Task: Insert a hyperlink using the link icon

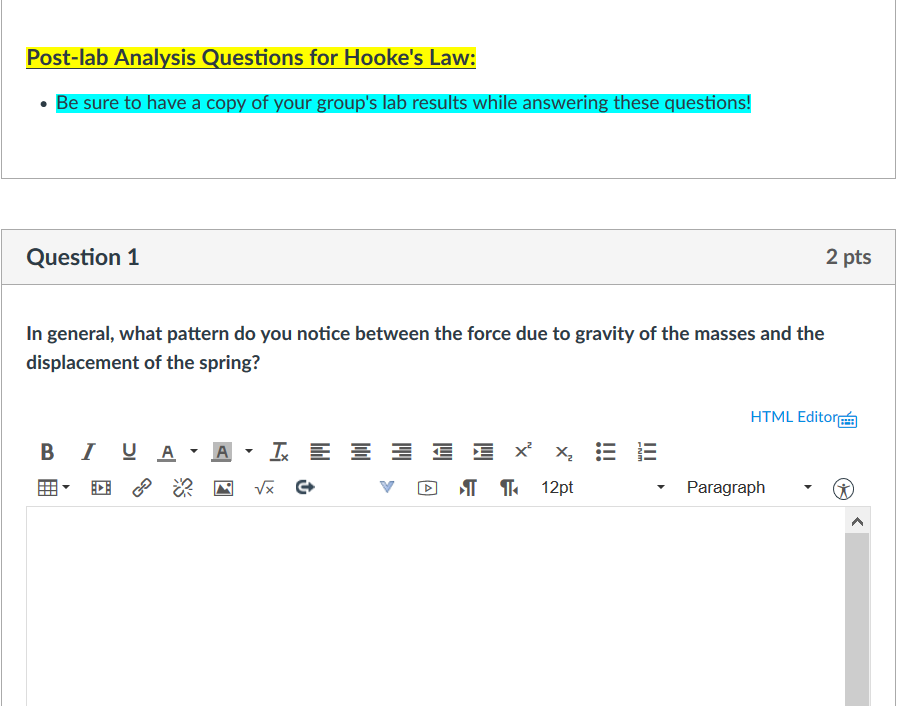Action: point(142,487)
